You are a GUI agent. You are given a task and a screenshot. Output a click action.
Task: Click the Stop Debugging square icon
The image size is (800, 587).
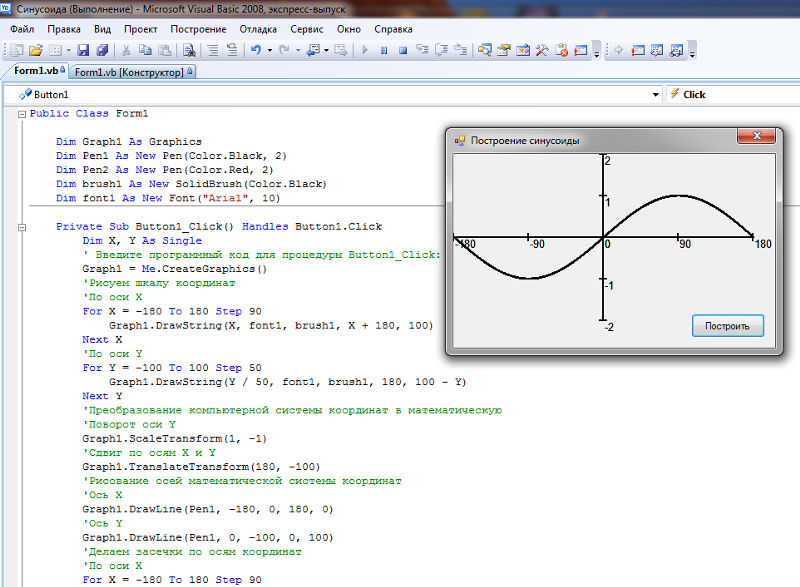click(403, 50)
